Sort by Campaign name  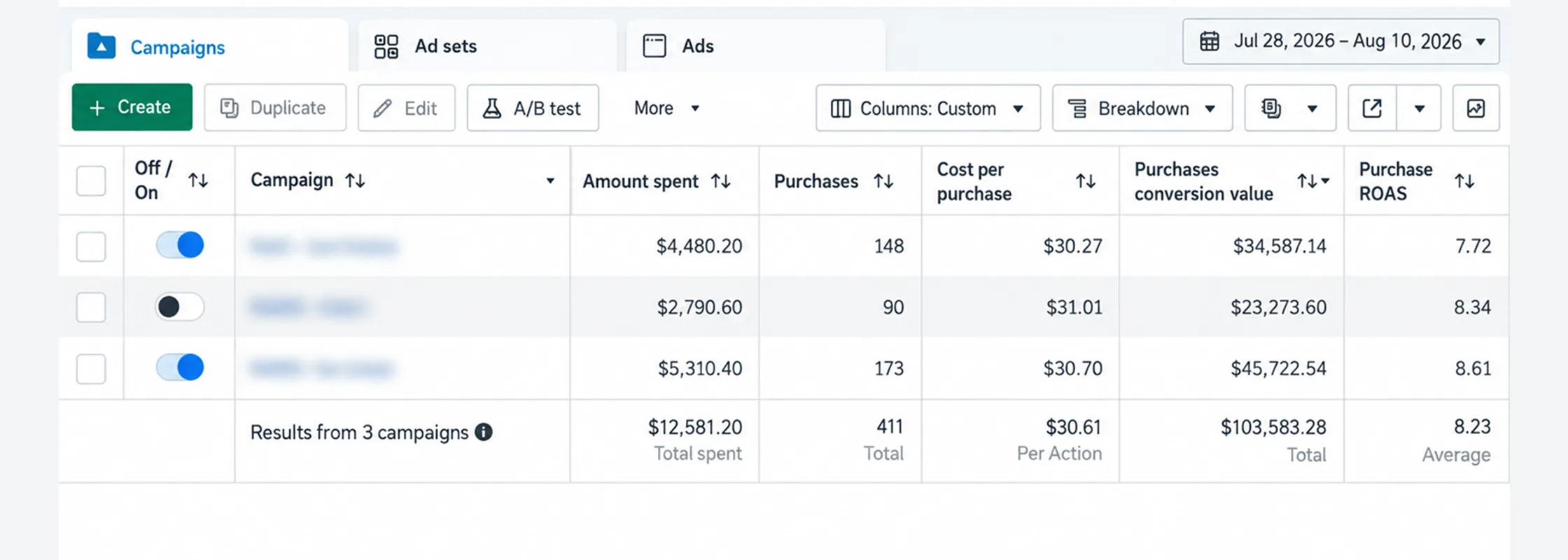(355, 181)
